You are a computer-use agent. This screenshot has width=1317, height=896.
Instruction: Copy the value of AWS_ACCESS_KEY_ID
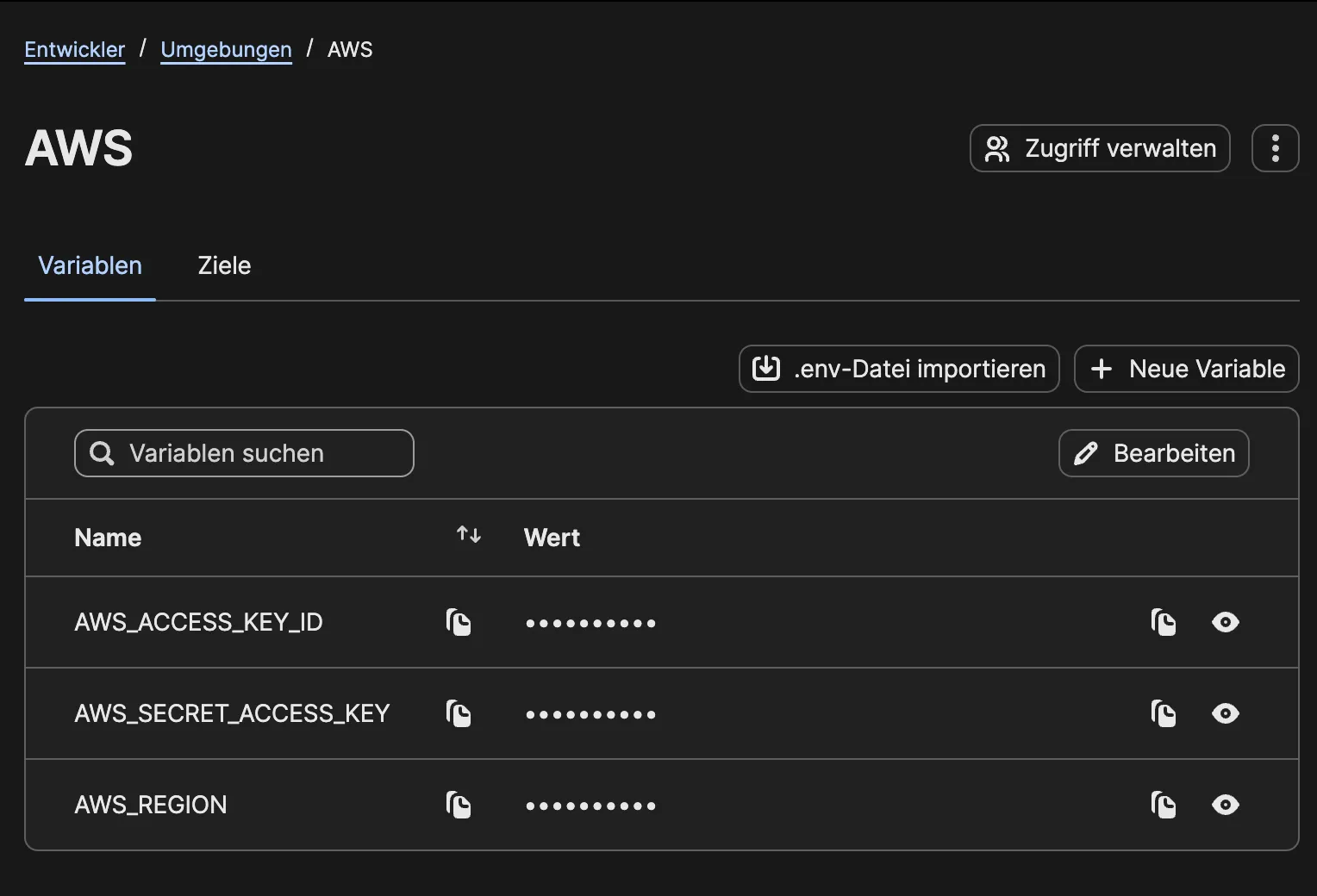click(x=1164, y=622)
